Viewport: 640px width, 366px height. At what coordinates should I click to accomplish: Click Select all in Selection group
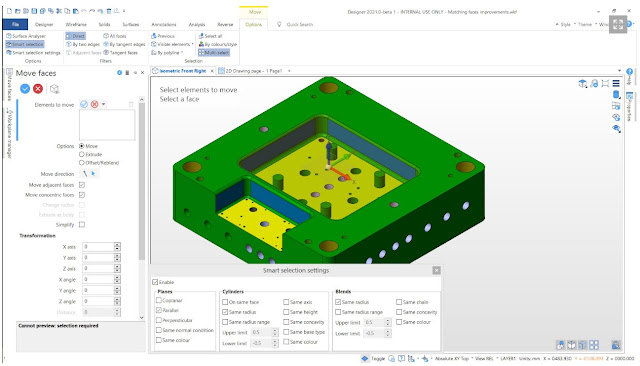[x=210, y=36]
